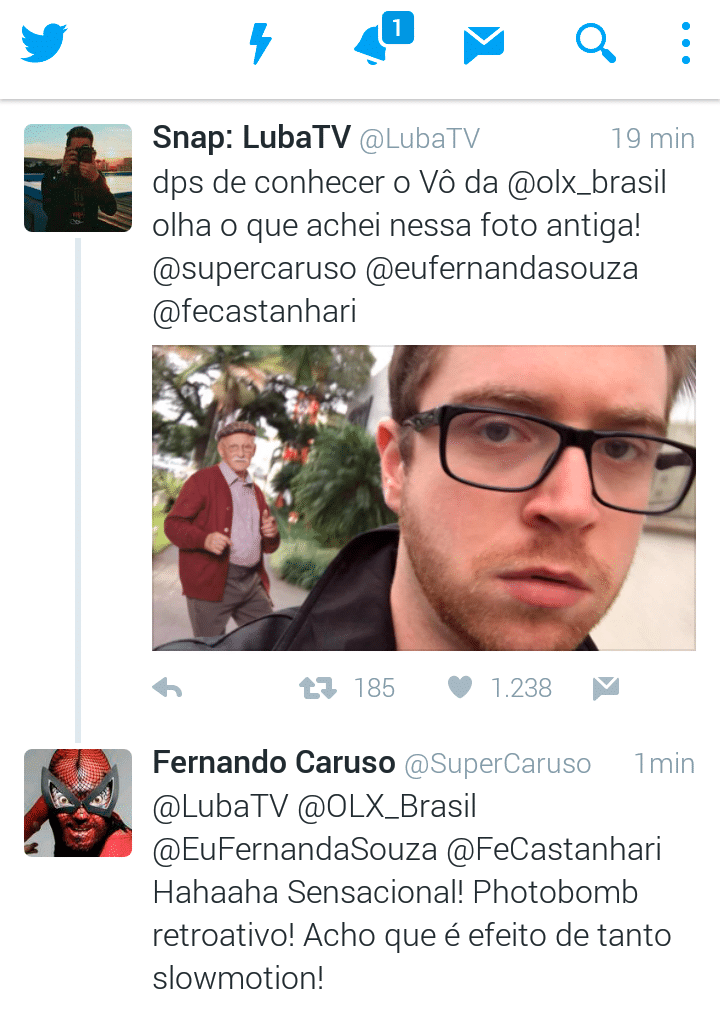Open the @supercaruso mention in tweet
This screenshot has width=720, height=1018.
[x=254, y=269]
